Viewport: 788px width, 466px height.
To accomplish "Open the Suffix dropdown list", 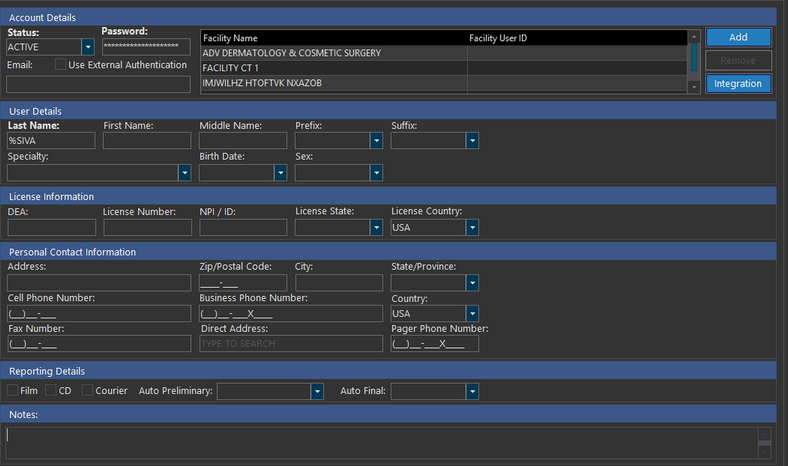I will coord(472,142).
